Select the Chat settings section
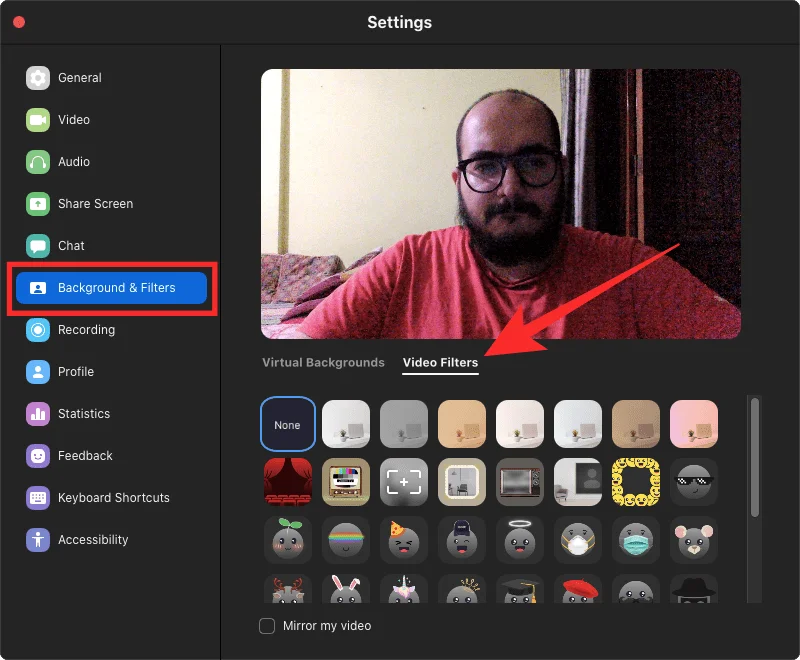Screen dimensions: 800x660 [71, 246]
